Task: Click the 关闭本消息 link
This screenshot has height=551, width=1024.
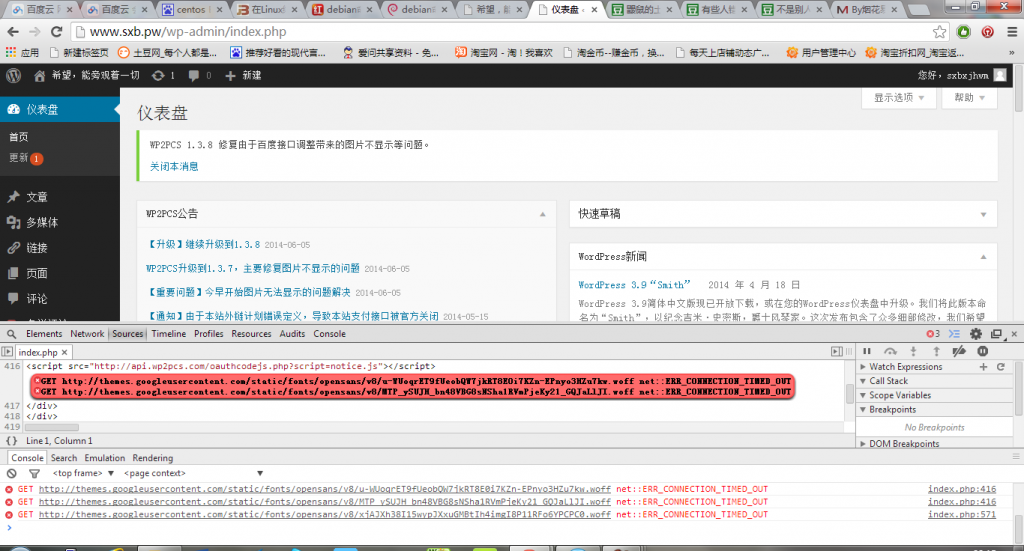Action: point(174,166)
